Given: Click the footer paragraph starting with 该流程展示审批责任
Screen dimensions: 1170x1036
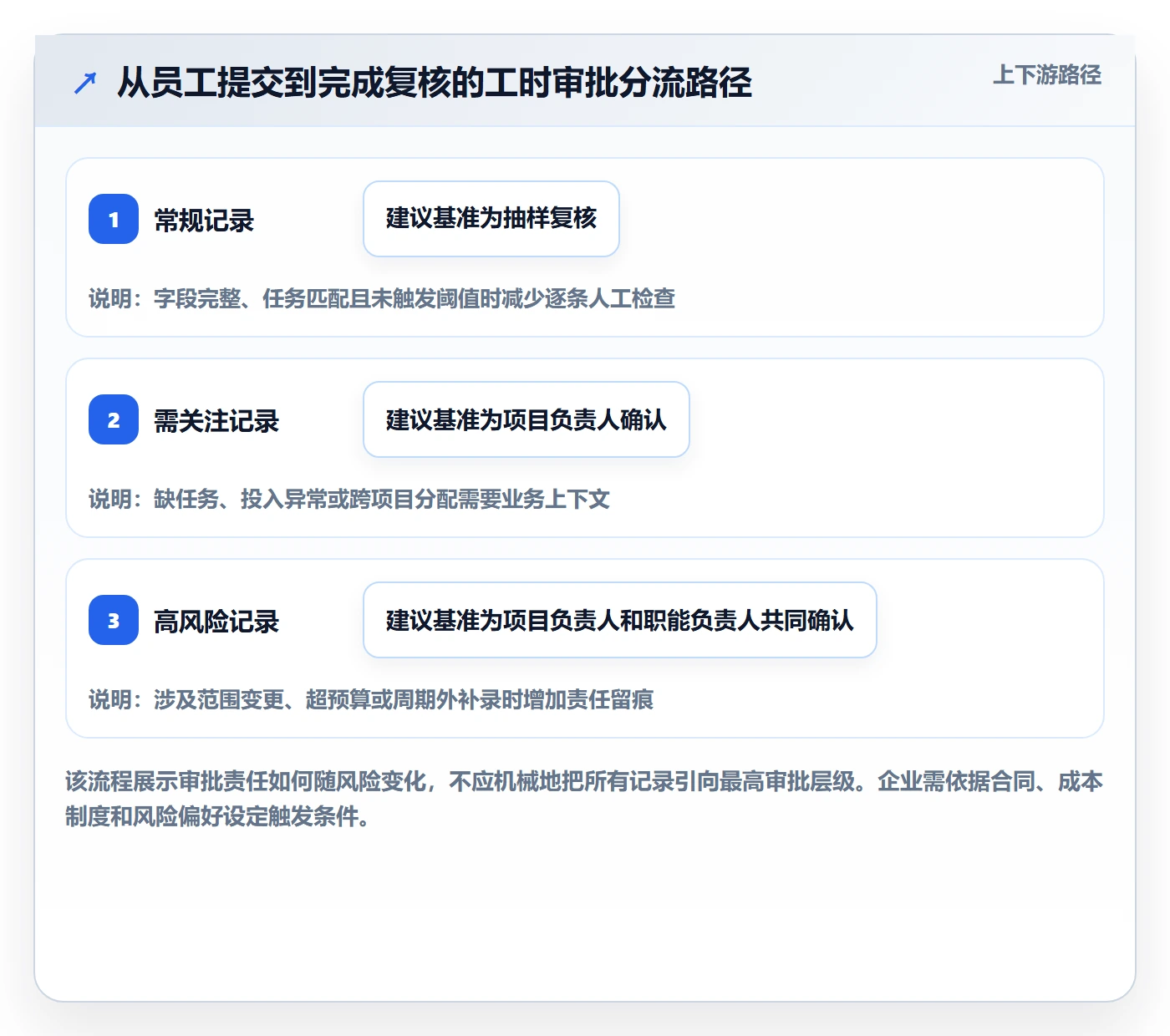Looking at the screenshot, I should coord(584,799).
